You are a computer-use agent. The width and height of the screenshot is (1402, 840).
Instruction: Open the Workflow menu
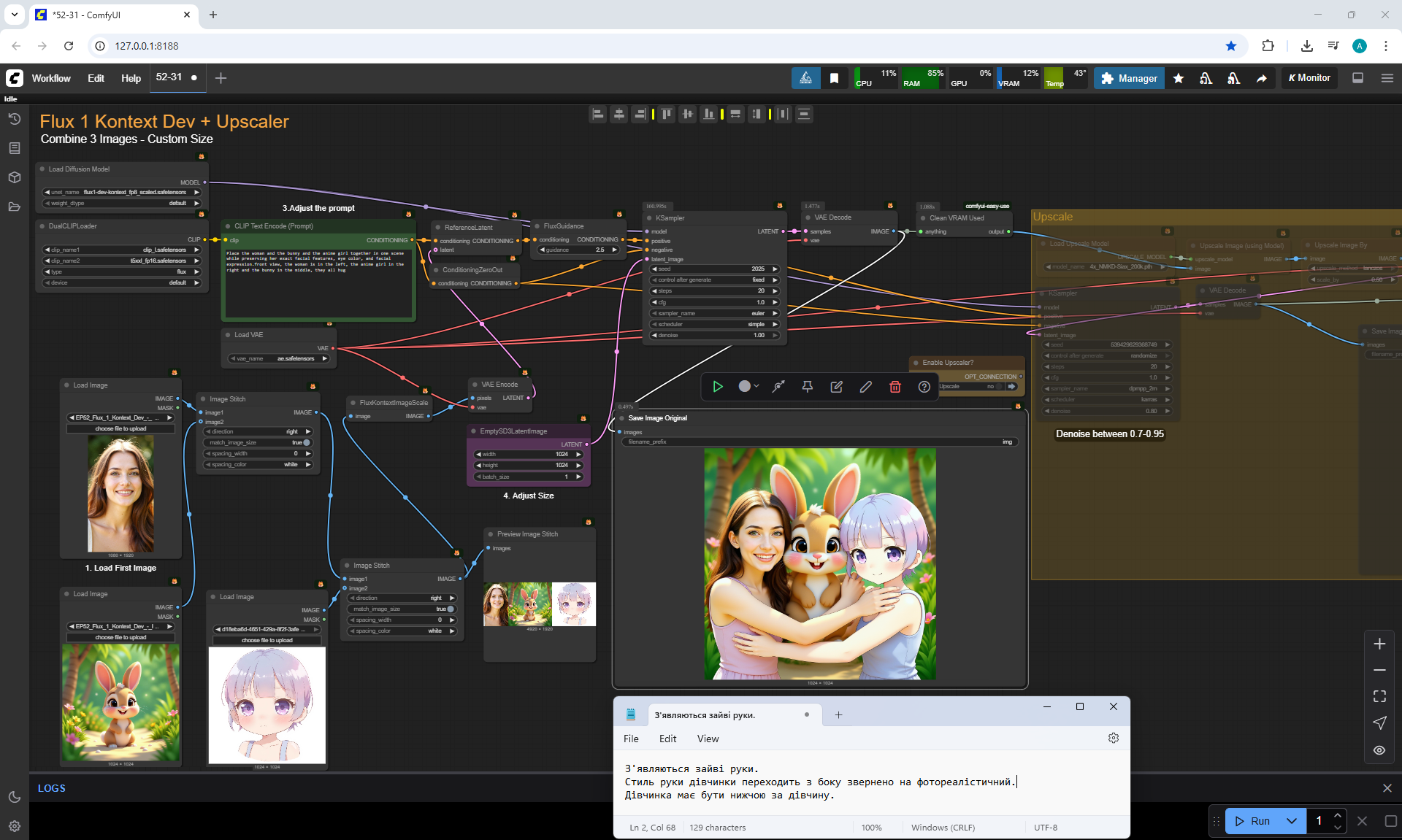click(x=51, y=78)
